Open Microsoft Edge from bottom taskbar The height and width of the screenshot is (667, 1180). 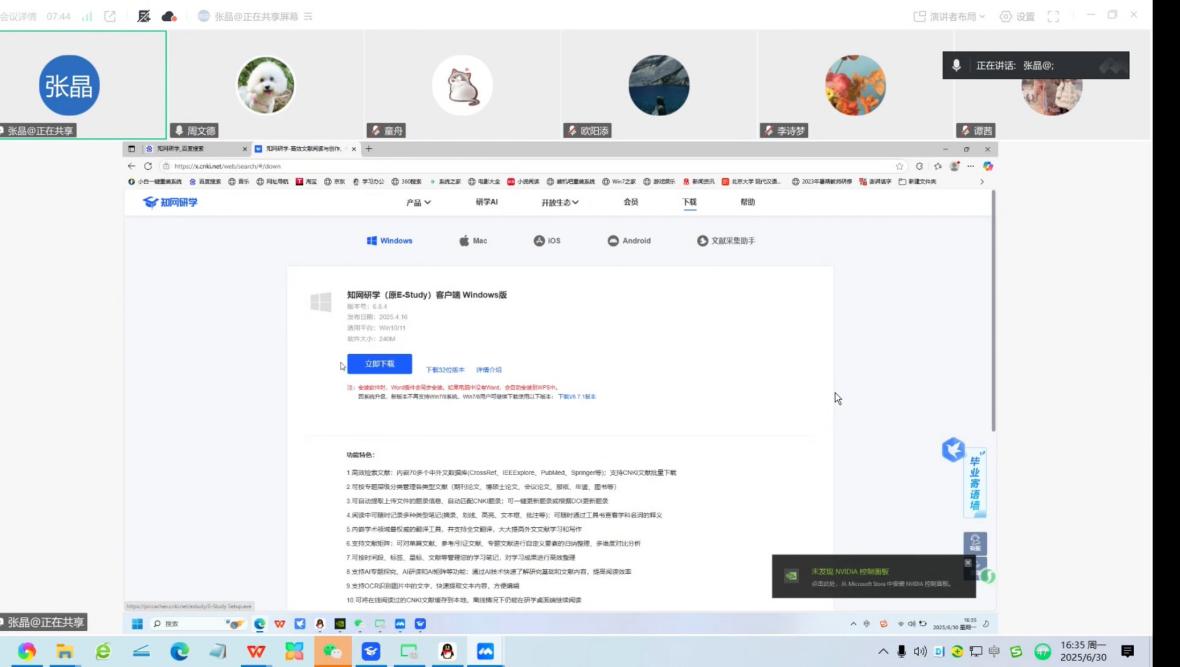179,651
